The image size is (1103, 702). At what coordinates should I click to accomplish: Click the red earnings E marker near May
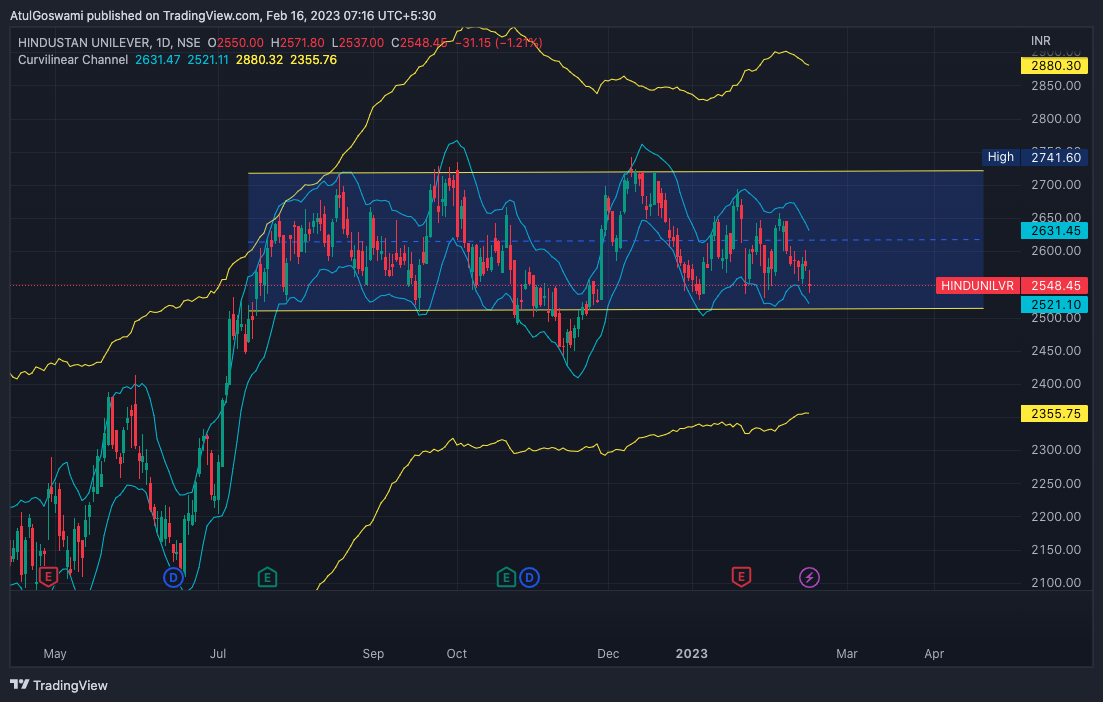[48, 577]
